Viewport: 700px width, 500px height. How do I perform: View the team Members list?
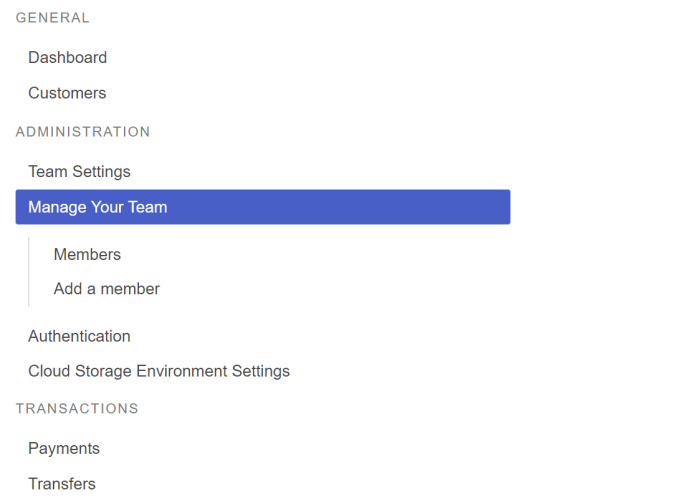tap(87, 255)
